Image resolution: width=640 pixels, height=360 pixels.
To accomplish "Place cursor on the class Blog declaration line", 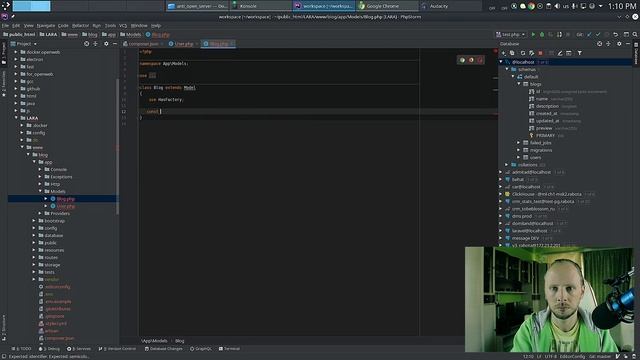I will 167,87.
